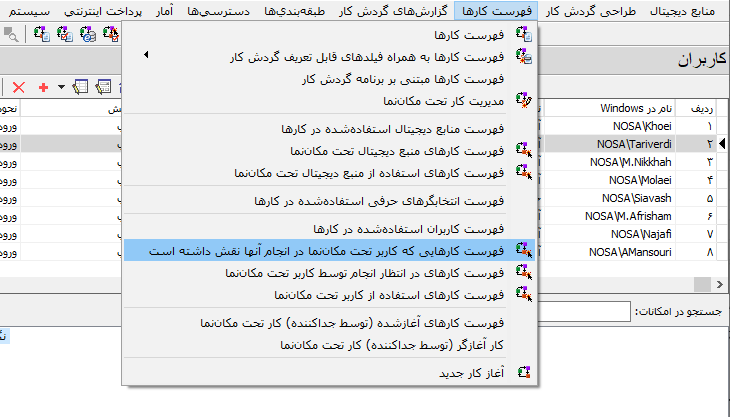Click the magnifier search icon in toolbar
The height and width of the screenshot is (417, 730).
(x=11, y=35)
